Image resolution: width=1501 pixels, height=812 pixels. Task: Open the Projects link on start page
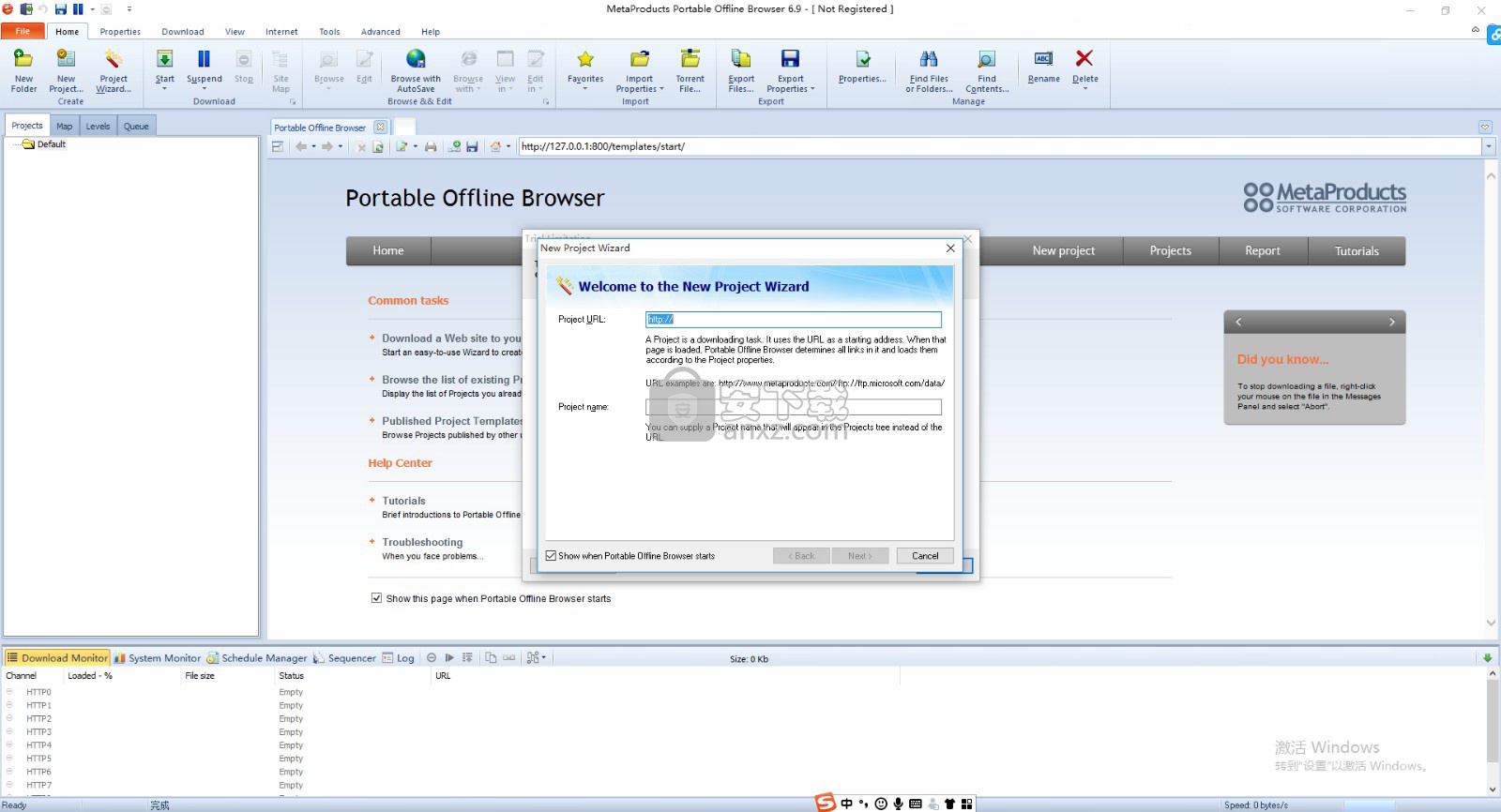click(x=1171, y=251)
